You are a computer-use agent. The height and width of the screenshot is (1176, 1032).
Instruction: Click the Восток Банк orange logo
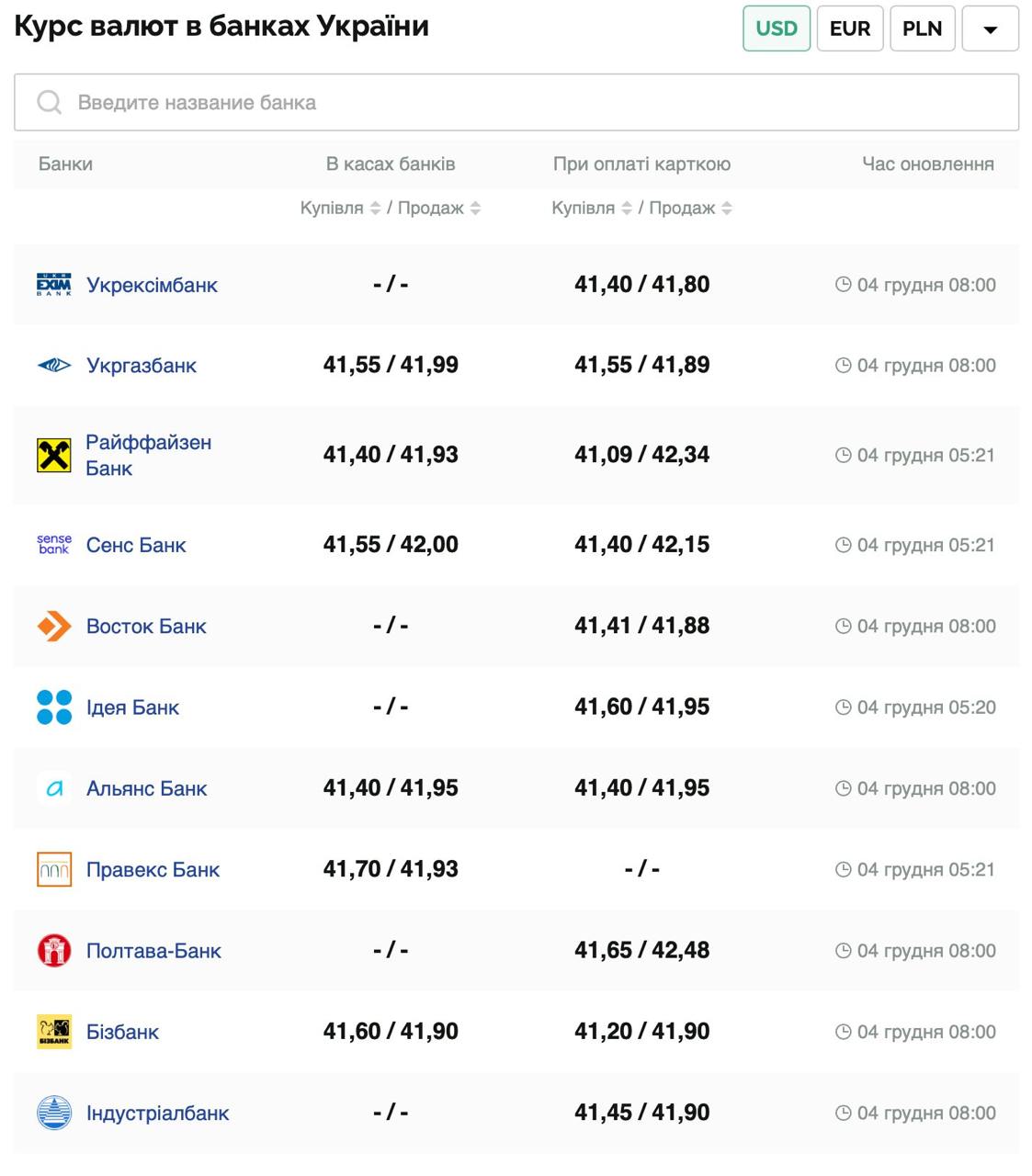point(53,627)
